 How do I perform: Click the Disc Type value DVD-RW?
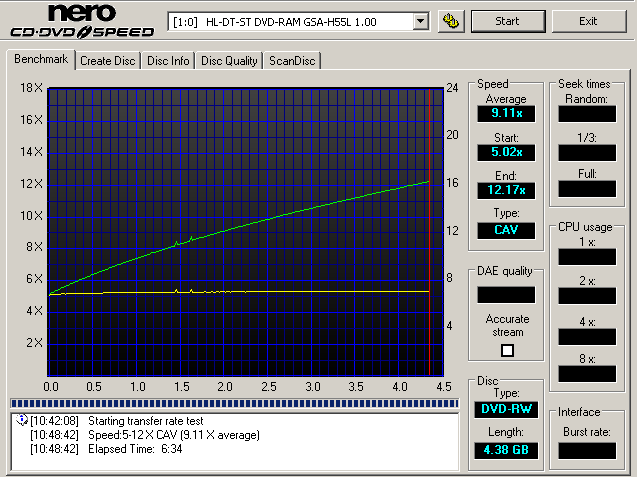point(506,409)
